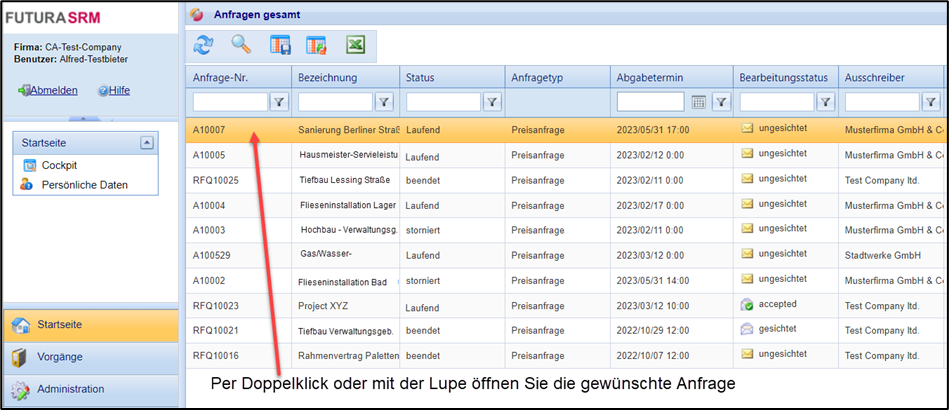Click the reset table layout icon

click(x=317, y=45)
